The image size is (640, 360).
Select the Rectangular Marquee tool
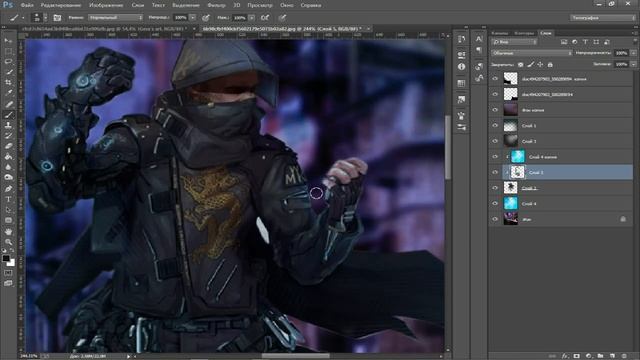[x=8, y=51]
